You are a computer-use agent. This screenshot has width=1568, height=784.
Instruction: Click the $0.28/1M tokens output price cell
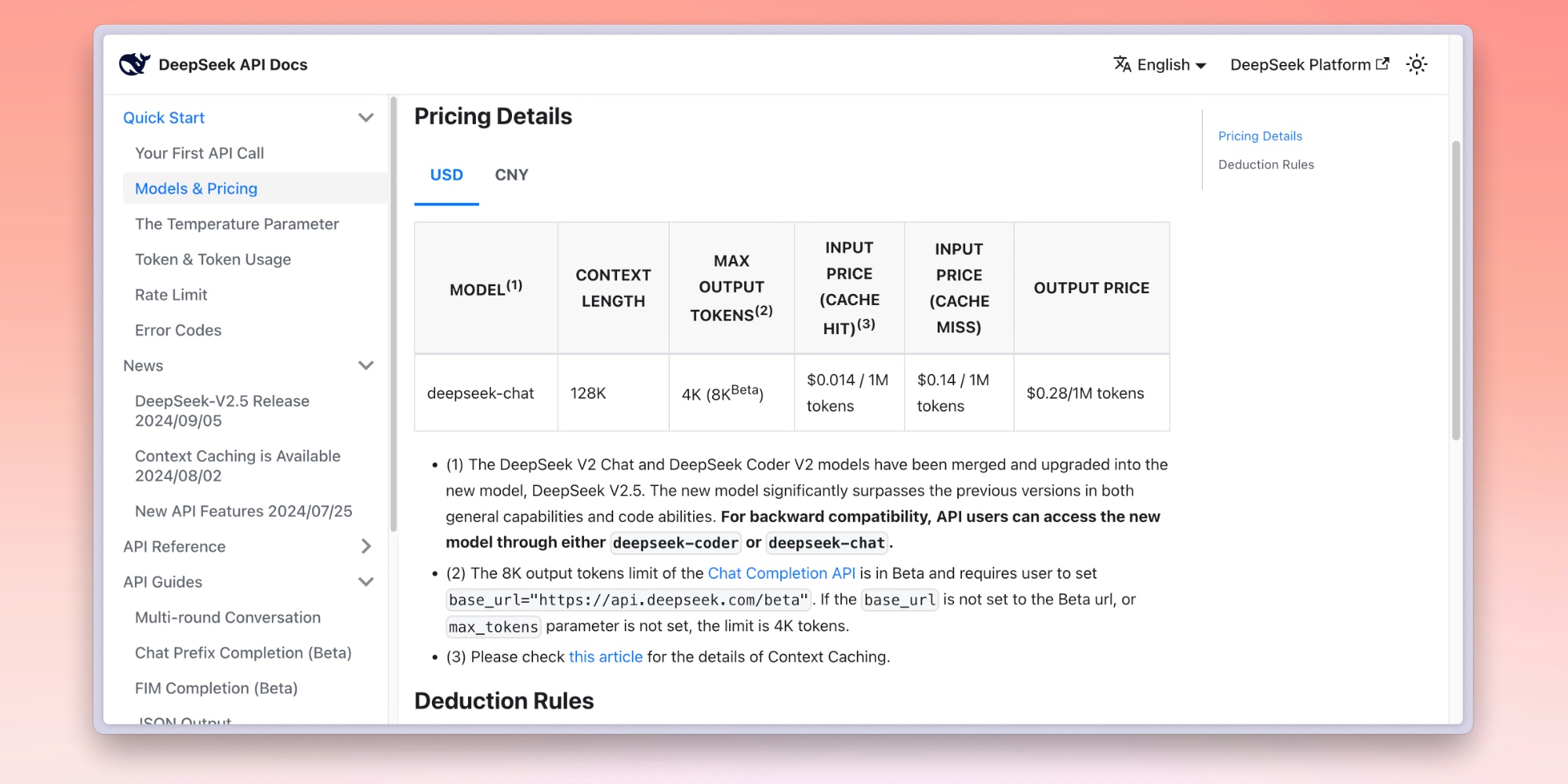1091,393
